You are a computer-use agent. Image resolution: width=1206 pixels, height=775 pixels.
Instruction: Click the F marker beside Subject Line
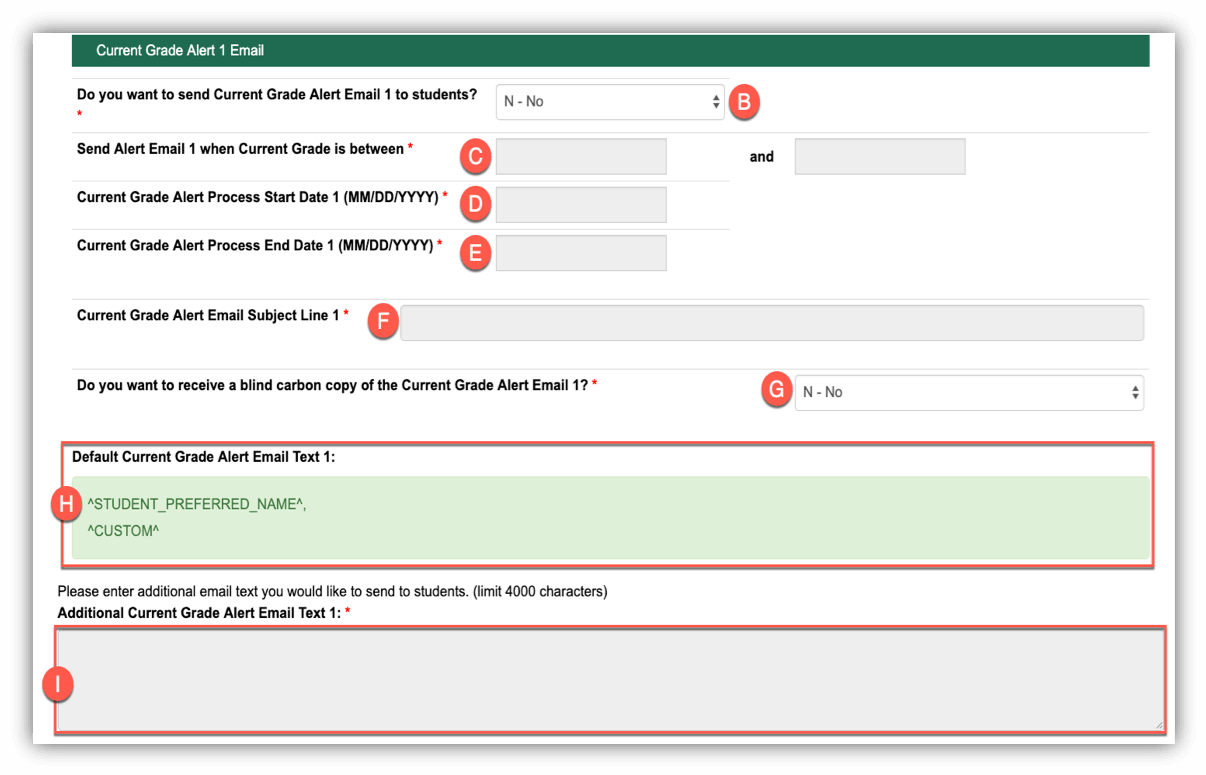click(x=382, y=322)
